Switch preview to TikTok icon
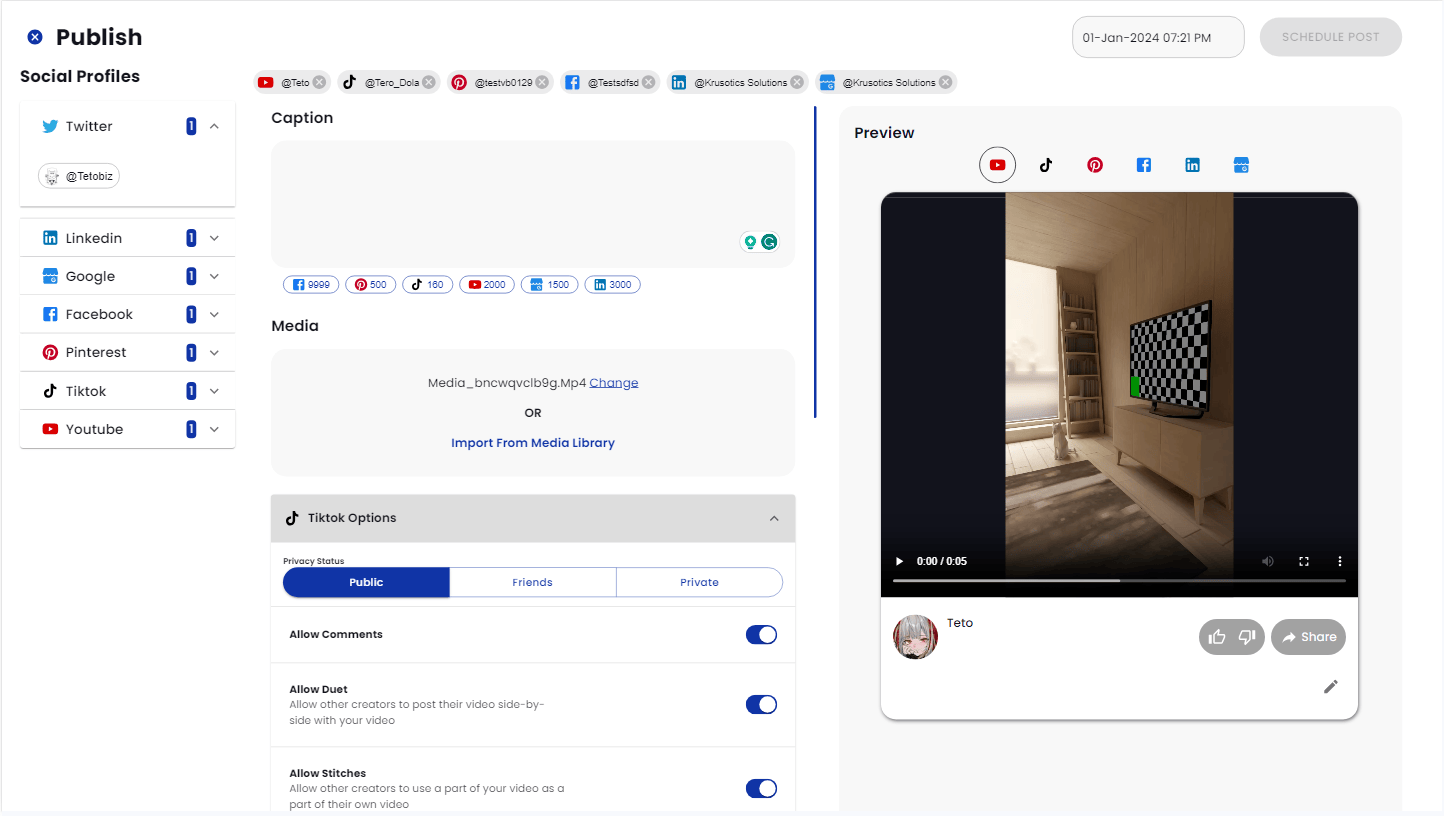This screenshot has height=816, width=1444. point(1046,165)
